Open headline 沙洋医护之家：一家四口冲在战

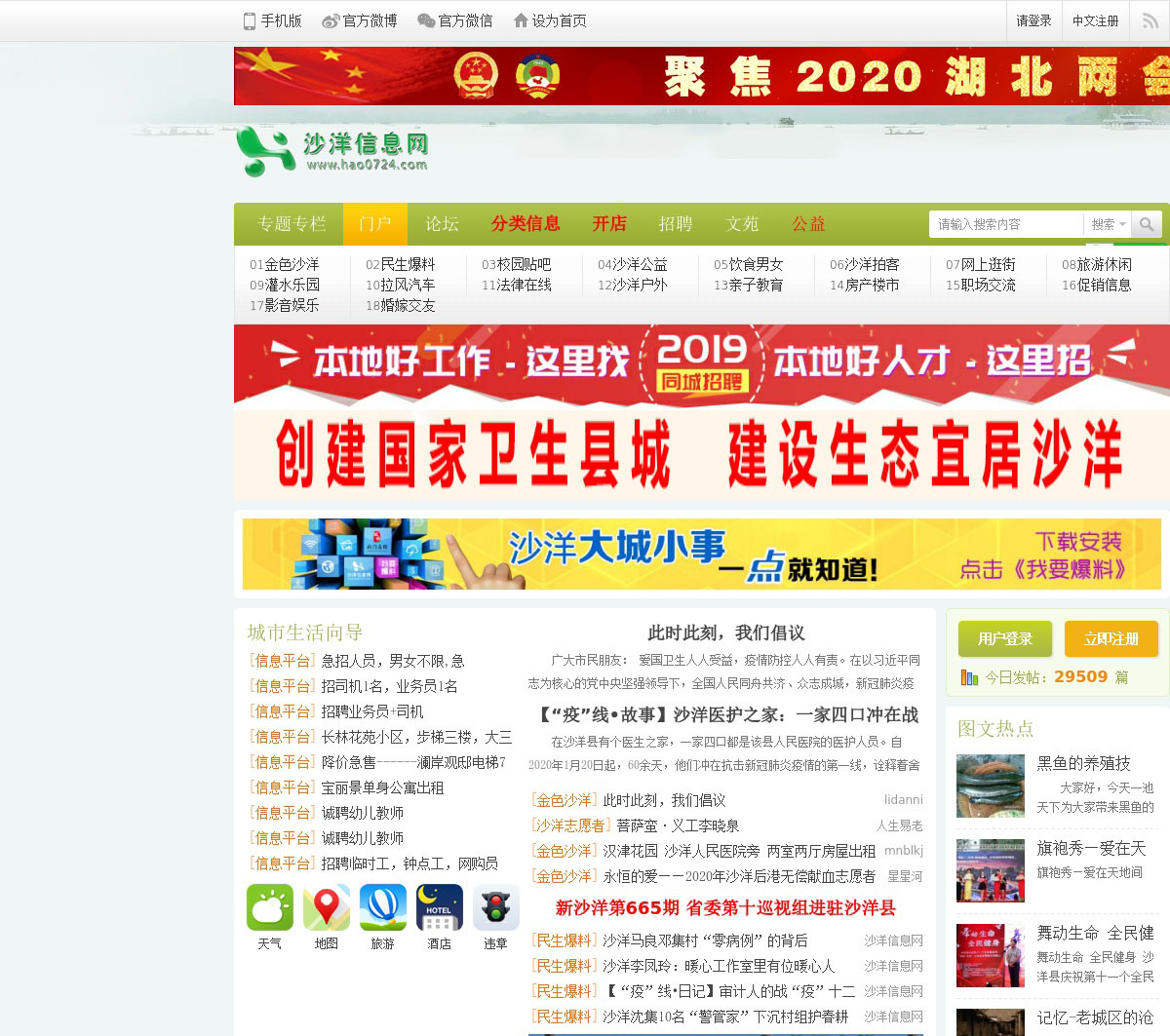(725, 714)
